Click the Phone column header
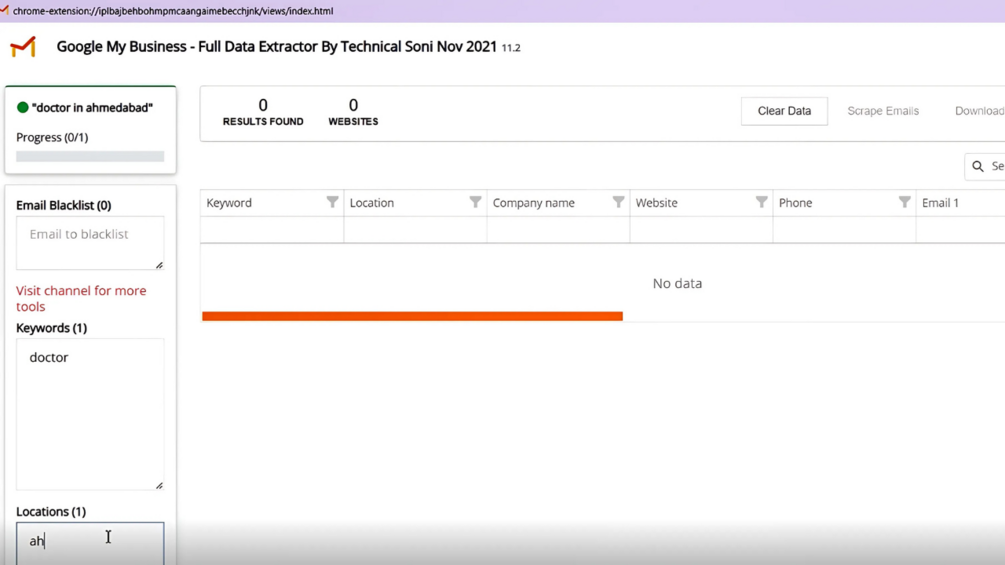This screenshot has height=565, width=1005. 844,202
